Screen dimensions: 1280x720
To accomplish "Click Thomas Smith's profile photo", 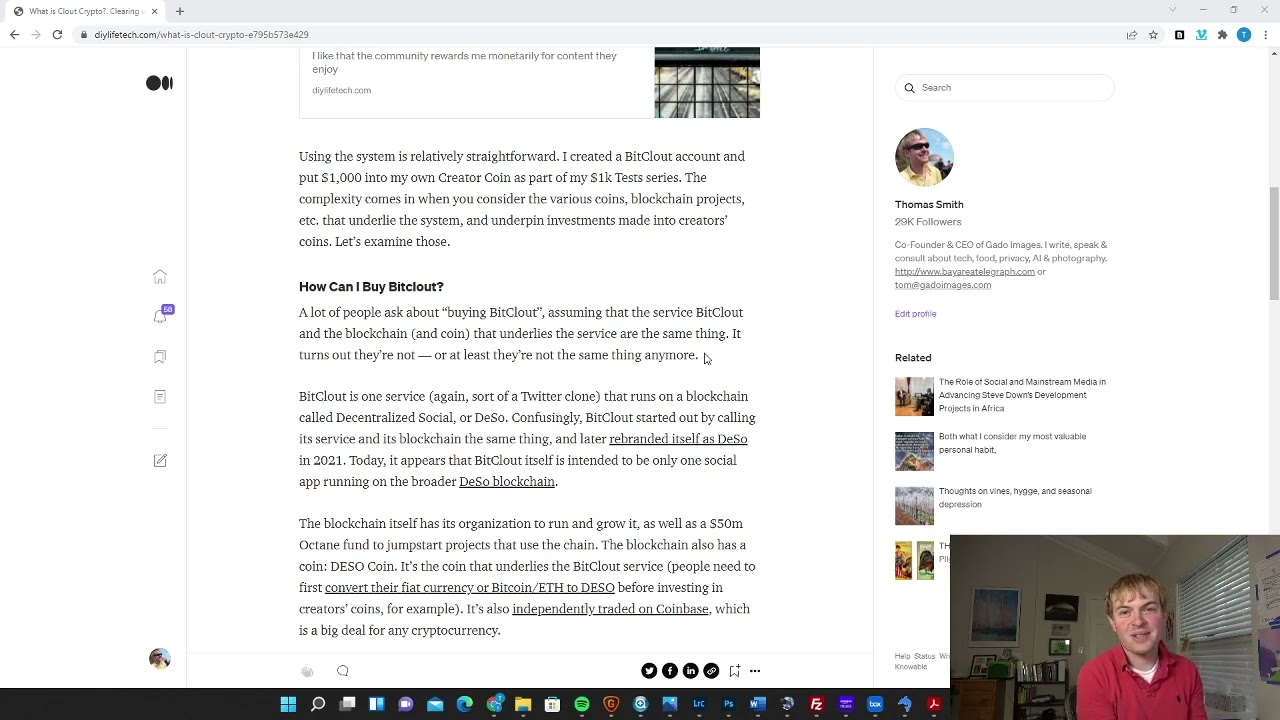I will 924,157.
